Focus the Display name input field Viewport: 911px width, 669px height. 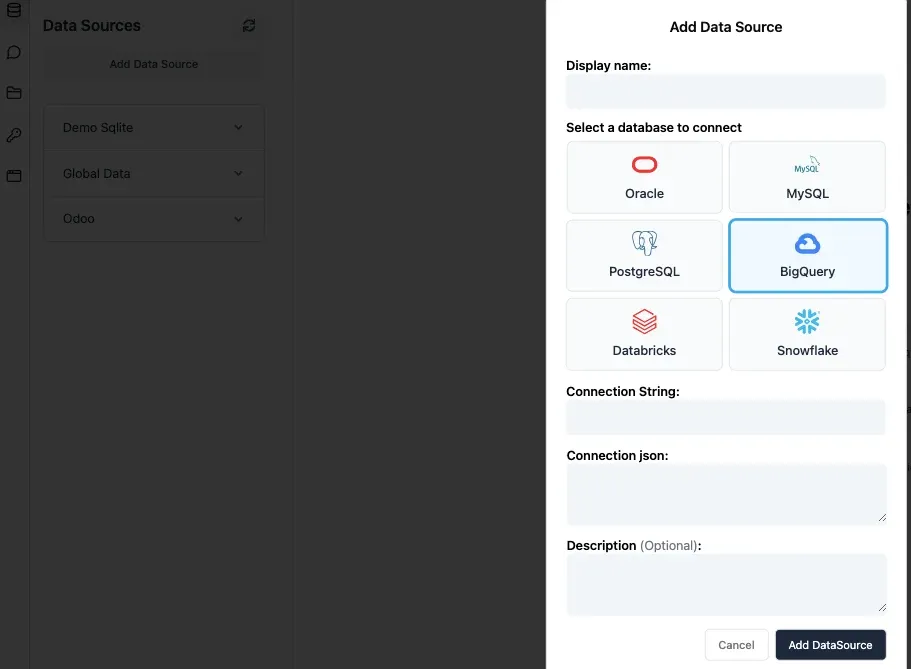[x=725, y=91]
